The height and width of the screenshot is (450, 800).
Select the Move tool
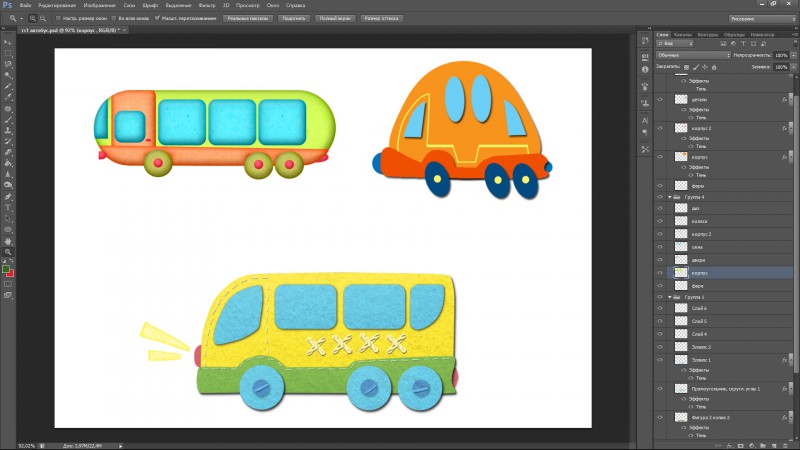click(8, 42)
